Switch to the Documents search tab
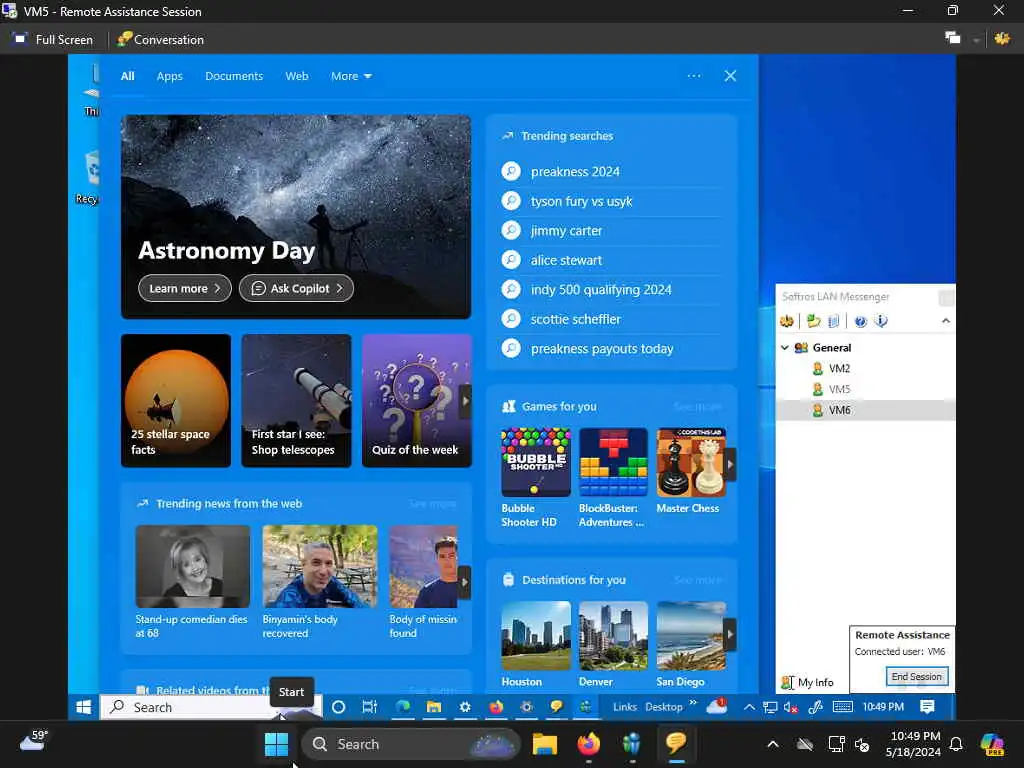This screenshot has width=1024, height=768. (x=234, y=76)
